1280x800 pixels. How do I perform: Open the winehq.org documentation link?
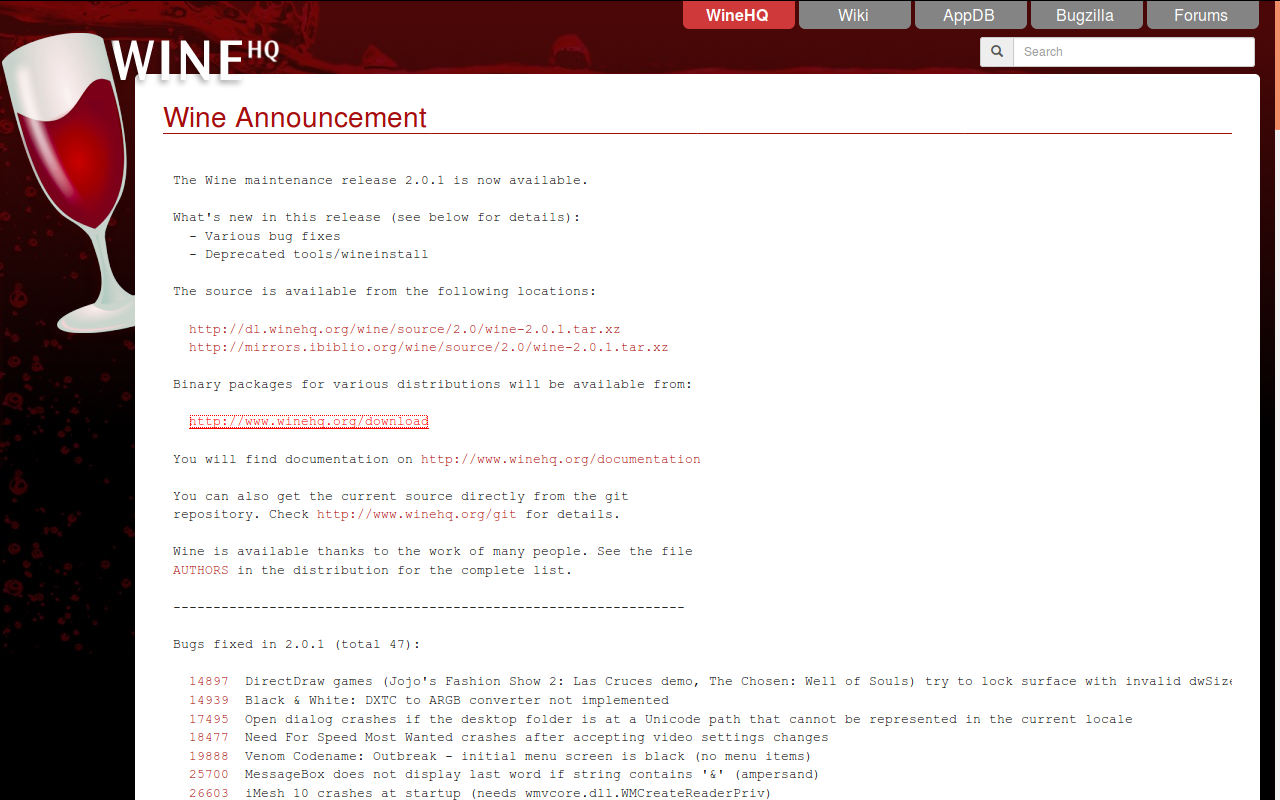click(x=560, y=458)
